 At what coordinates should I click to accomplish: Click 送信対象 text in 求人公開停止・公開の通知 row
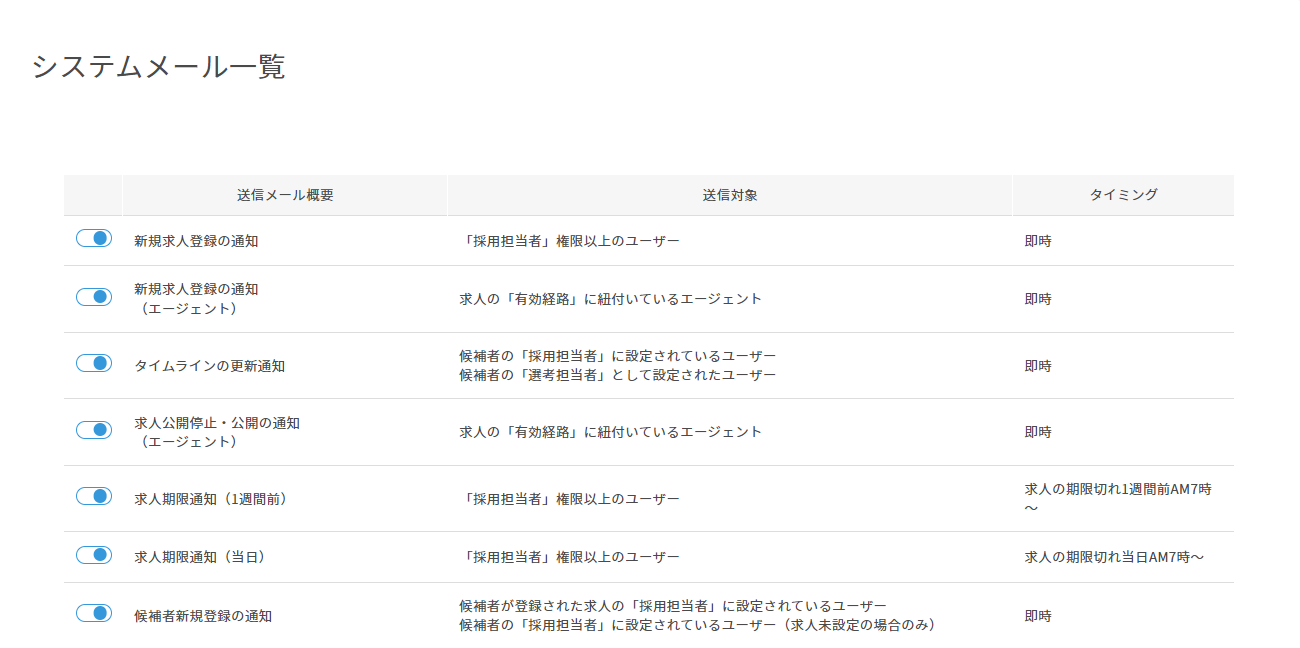(x=610, y=432)
